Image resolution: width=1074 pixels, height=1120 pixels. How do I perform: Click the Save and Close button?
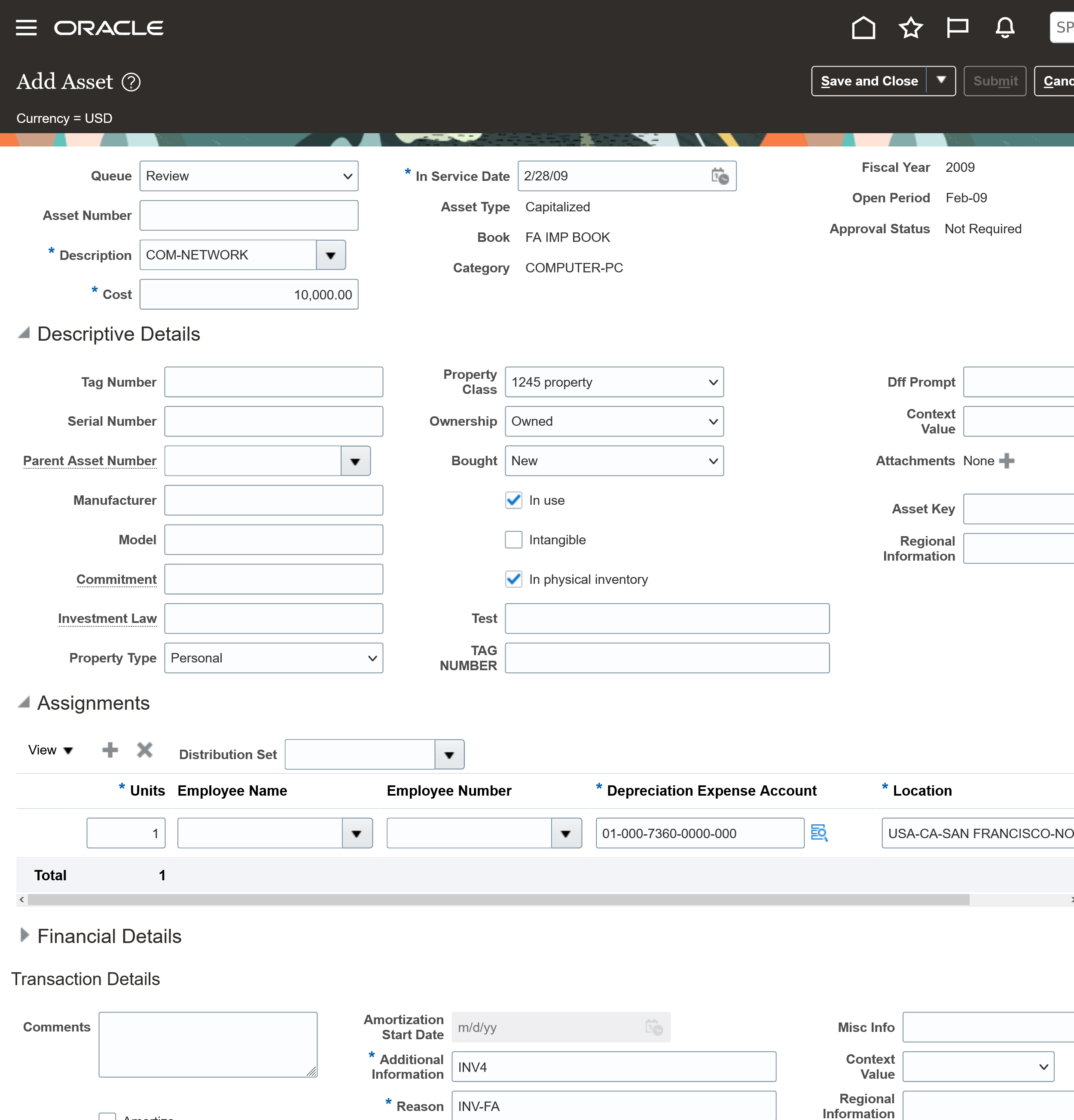coord(869,81)
